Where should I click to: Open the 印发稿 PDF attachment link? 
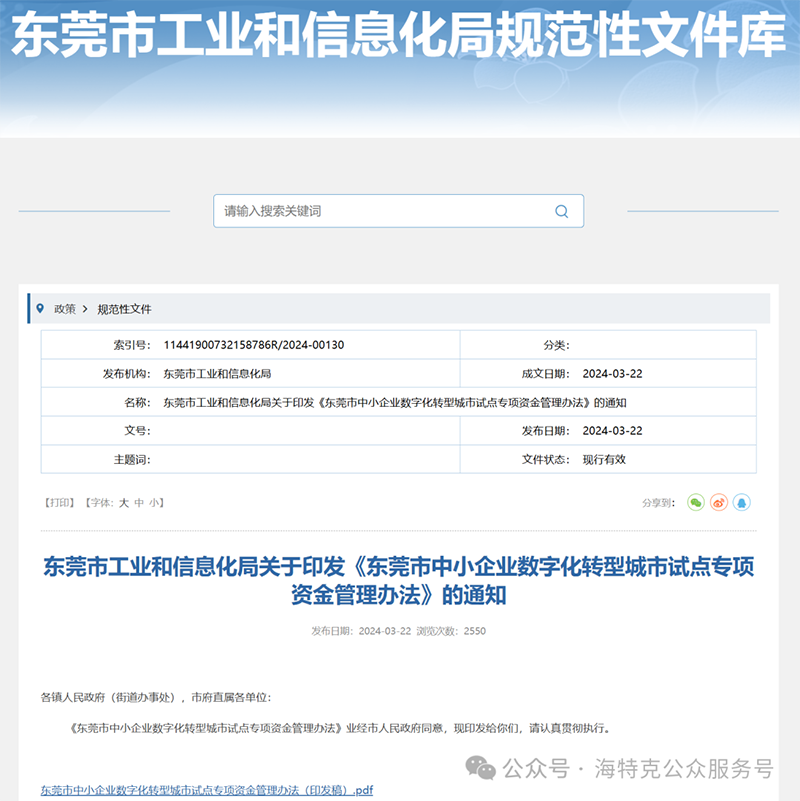206,790
